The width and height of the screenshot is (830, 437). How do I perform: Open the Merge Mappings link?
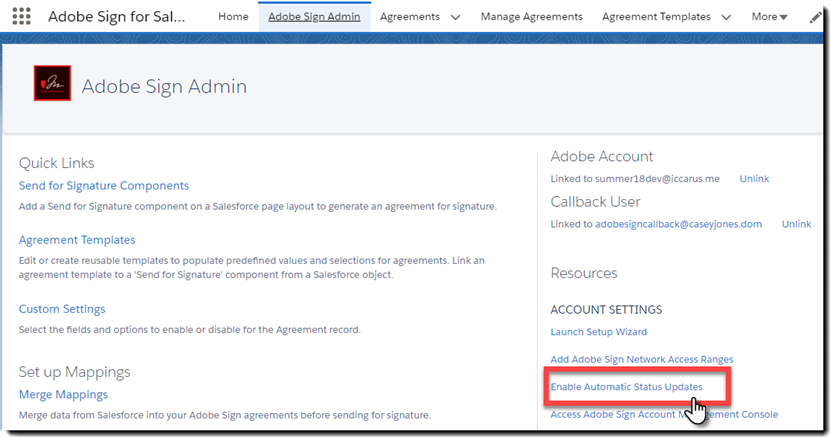click(63, 395)
